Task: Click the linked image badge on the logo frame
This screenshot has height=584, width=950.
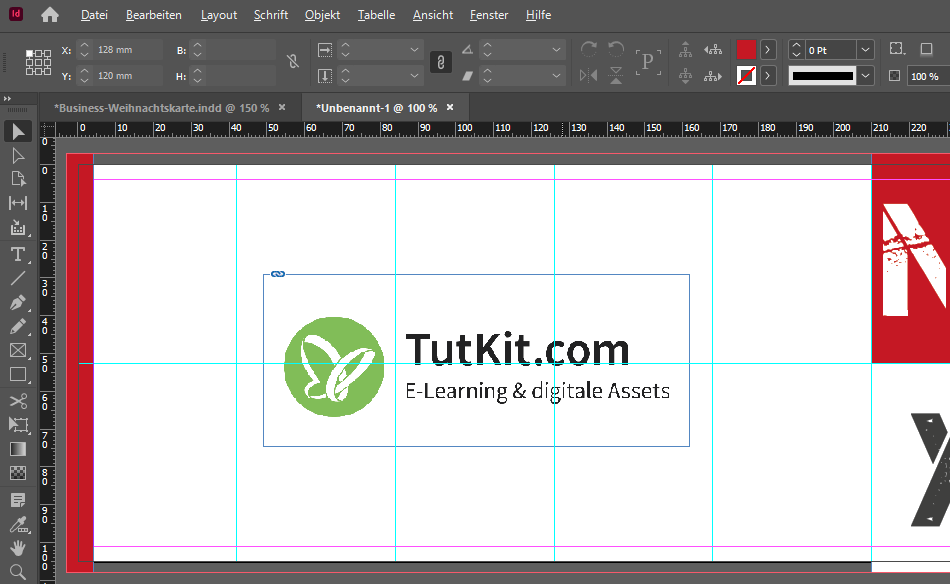Action: tap(277, 274)
